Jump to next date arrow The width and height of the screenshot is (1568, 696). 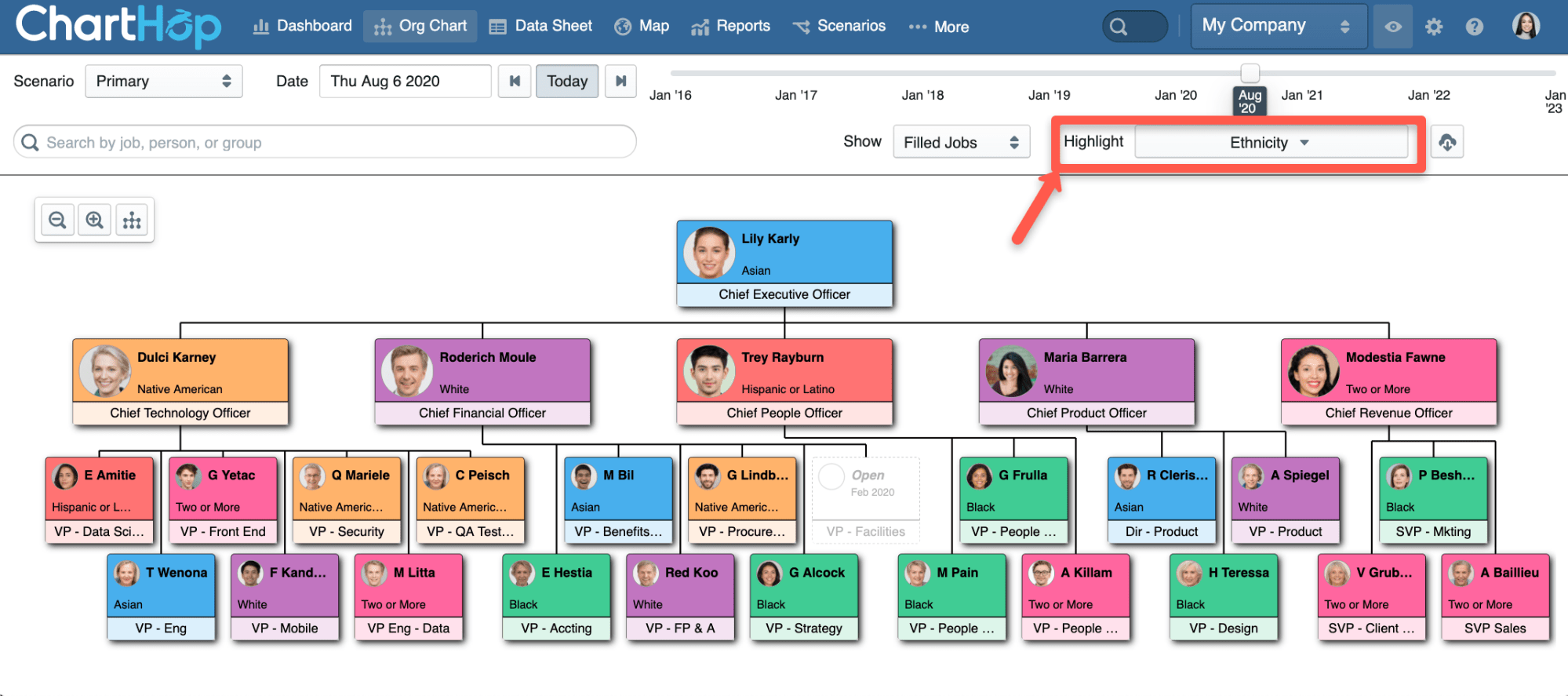pyautogui.click(x=620, y=81)
